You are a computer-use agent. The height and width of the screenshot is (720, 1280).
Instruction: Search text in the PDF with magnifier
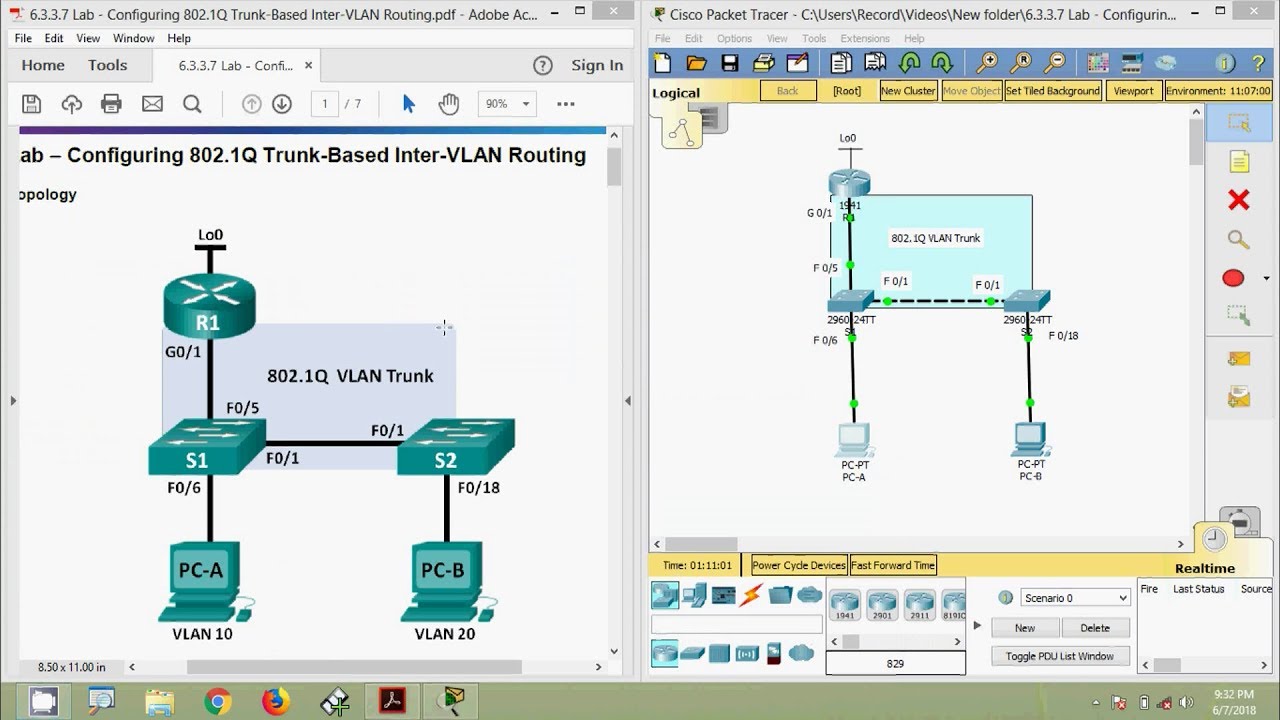[192, 104]
